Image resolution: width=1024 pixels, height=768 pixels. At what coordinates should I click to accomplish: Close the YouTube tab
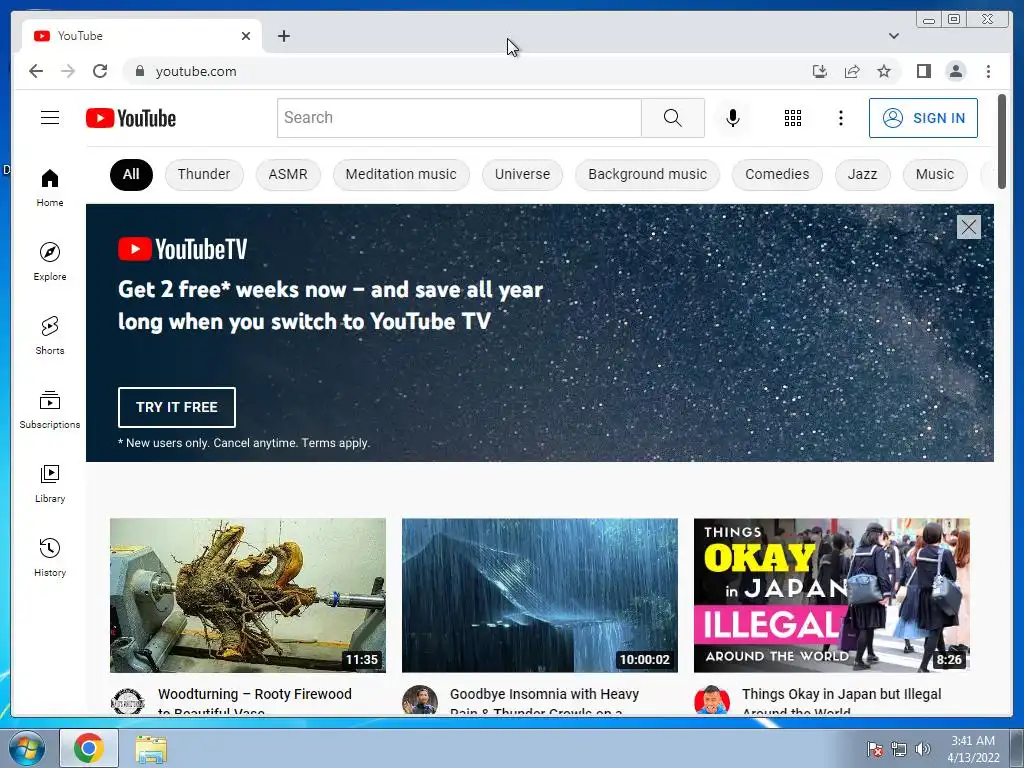[246, 36]
